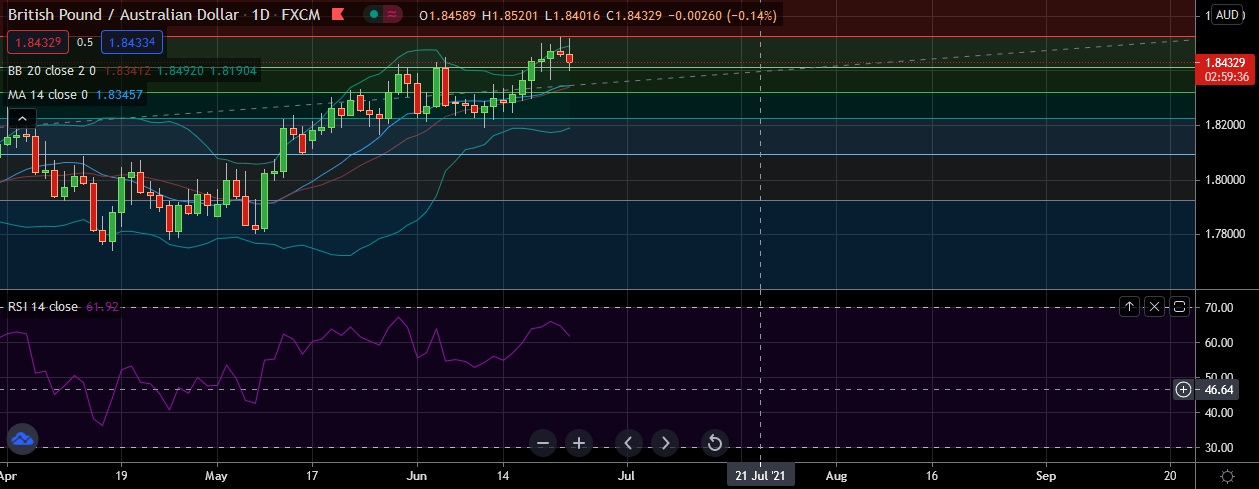Click the 21 Jul '21 date label
This screenshot has height=489, width=1259.
coord(761,476)
